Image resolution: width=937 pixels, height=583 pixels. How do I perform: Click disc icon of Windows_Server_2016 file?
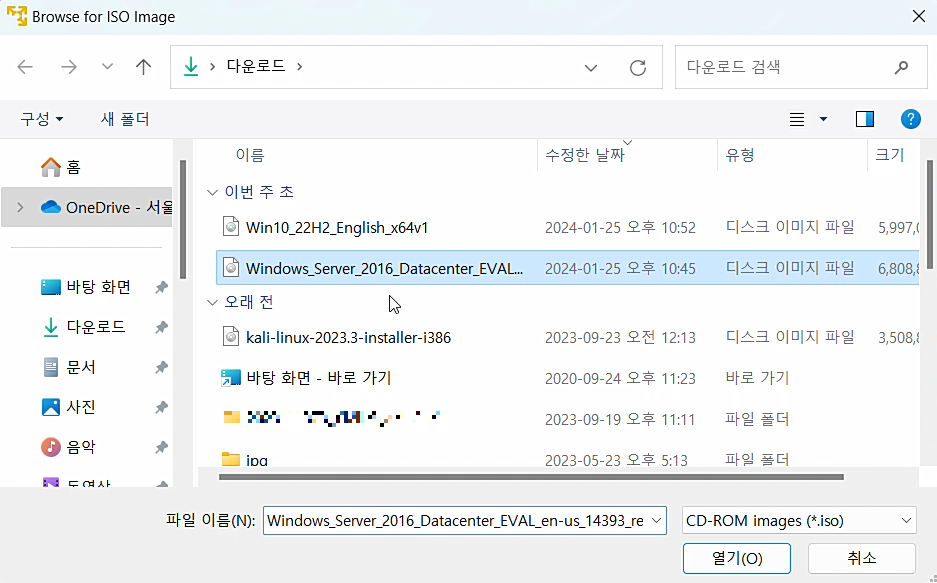coord(231,268)
